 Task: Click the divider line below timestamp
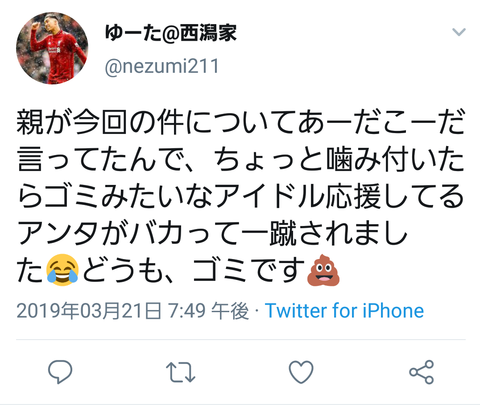click(x=241, y=340)
